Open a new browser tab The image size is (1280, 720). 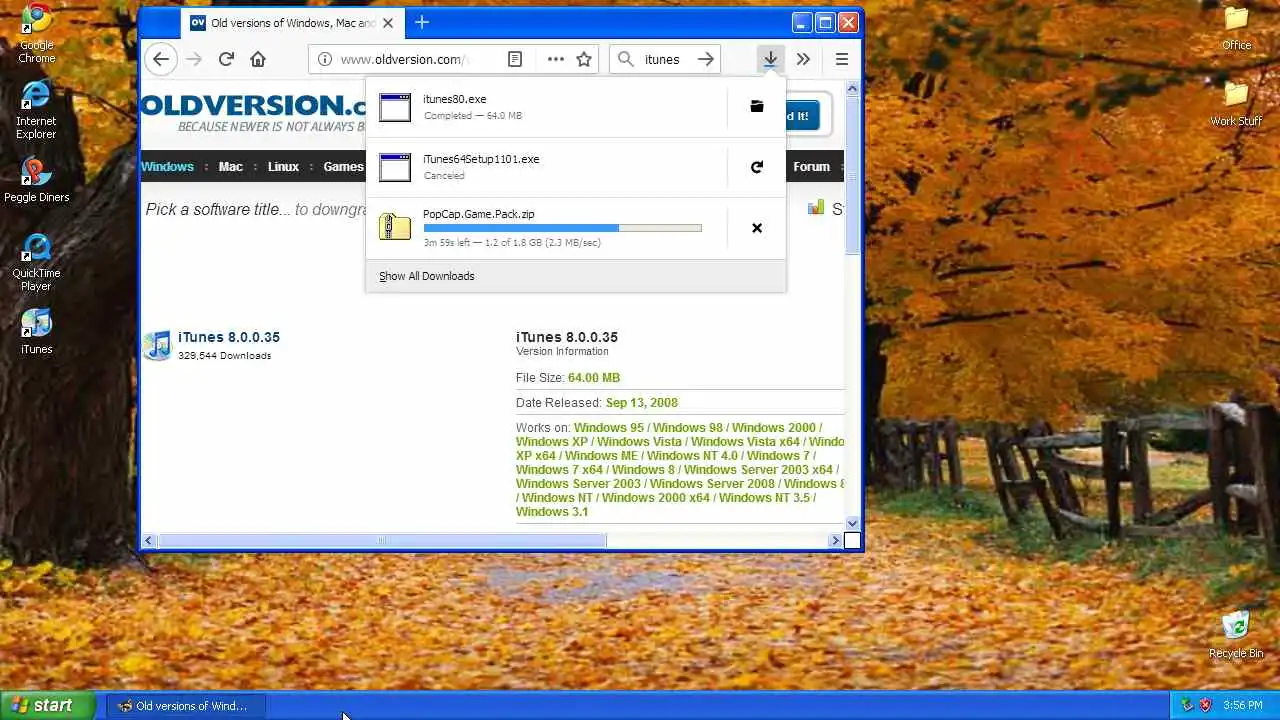422,22
